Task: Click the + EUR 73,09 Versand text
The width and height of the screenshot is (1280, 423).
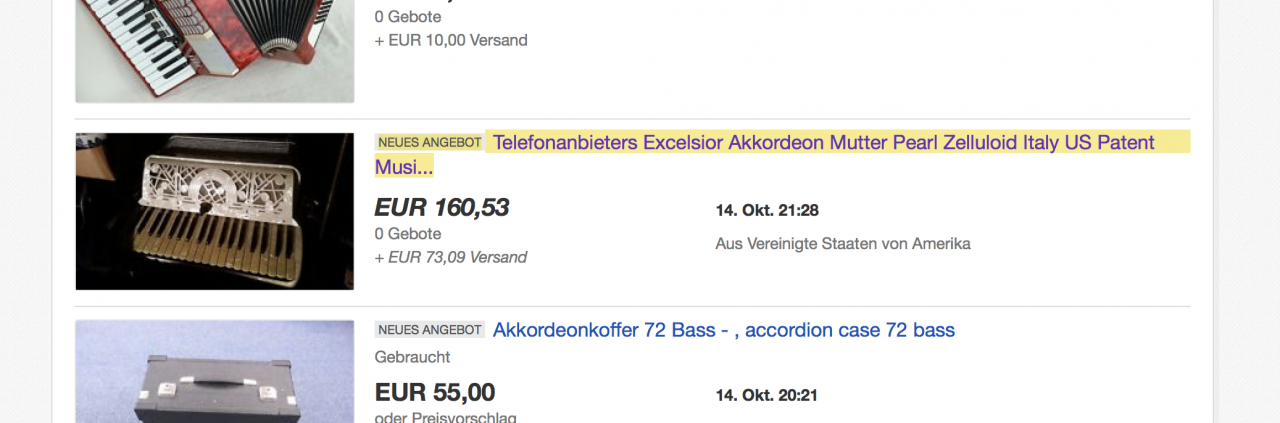Action: click(x=451, y=258)
